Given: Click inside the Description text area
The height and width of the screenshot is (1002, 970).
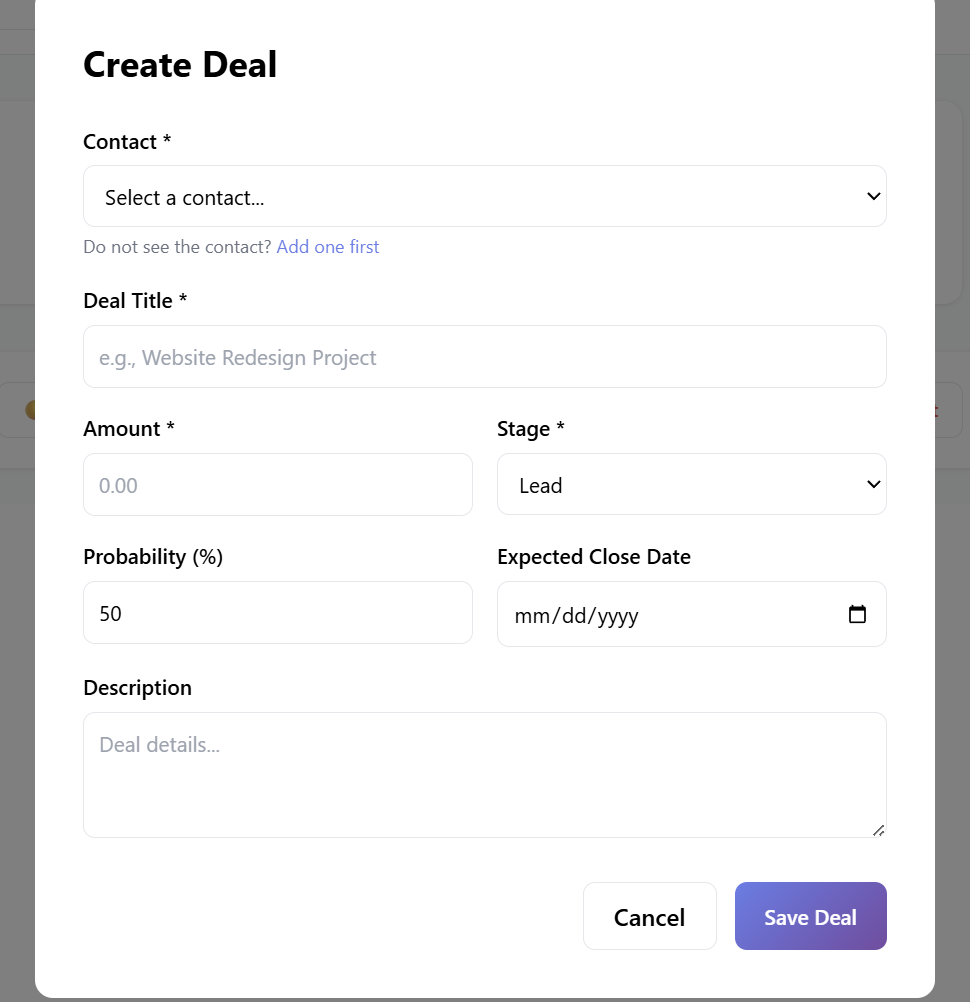Looking at the screenshot, I should click(x=484, y=774).
